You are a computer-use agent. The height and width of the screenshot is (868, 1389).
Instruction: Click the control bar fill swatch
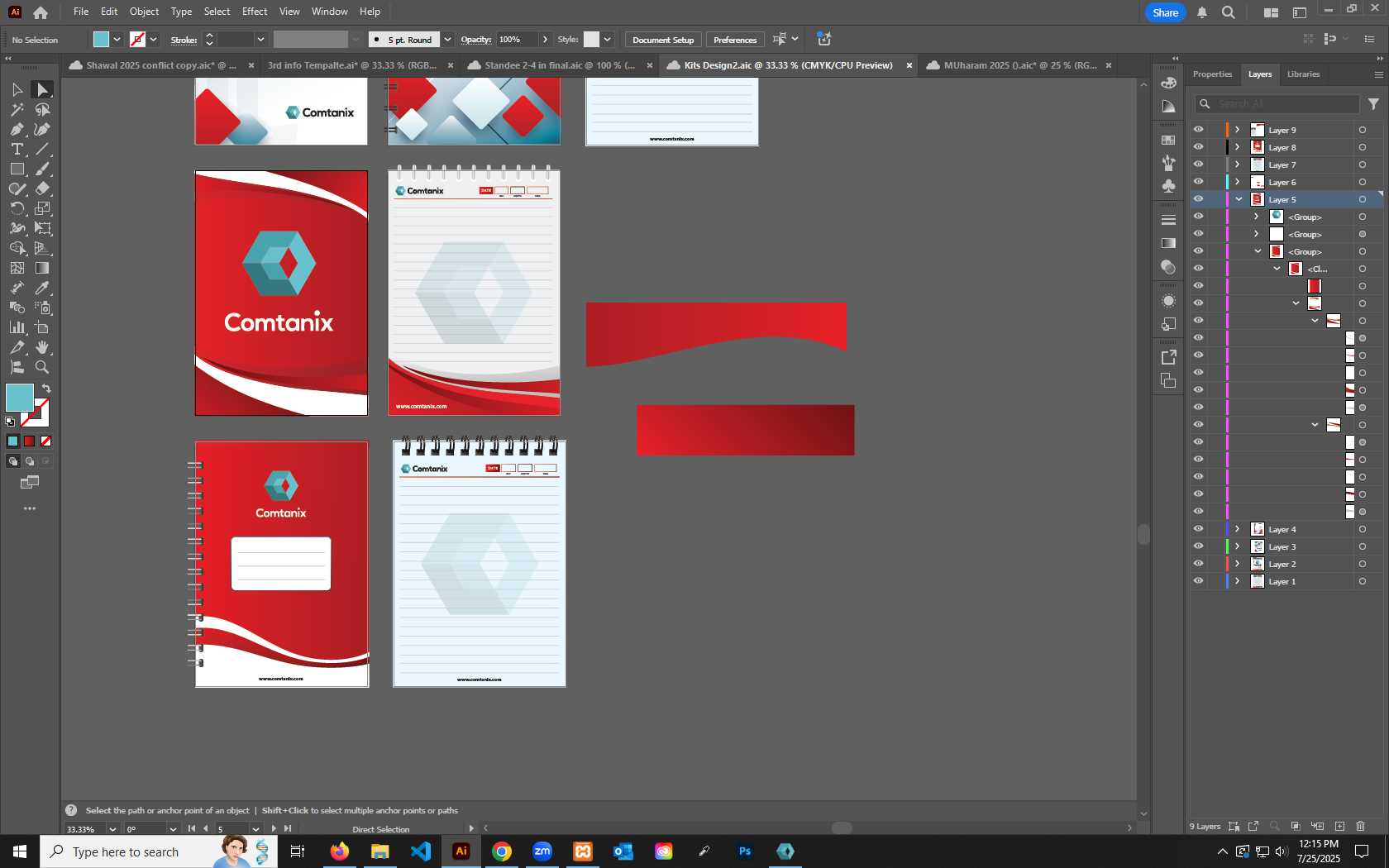coord(101,40)
